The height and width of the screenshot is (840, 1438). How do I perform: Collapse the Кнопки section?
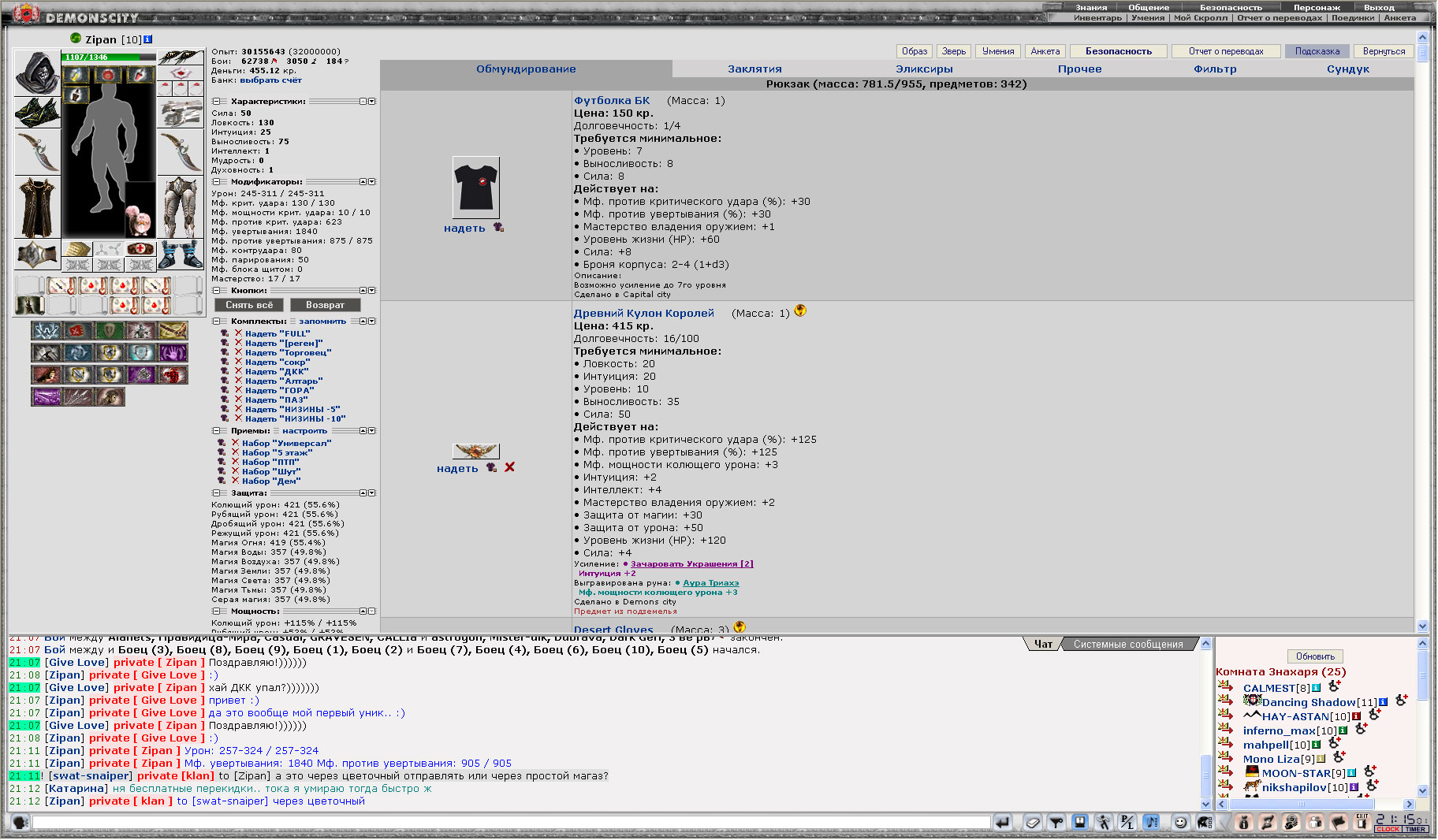click(x=216, y=291)
